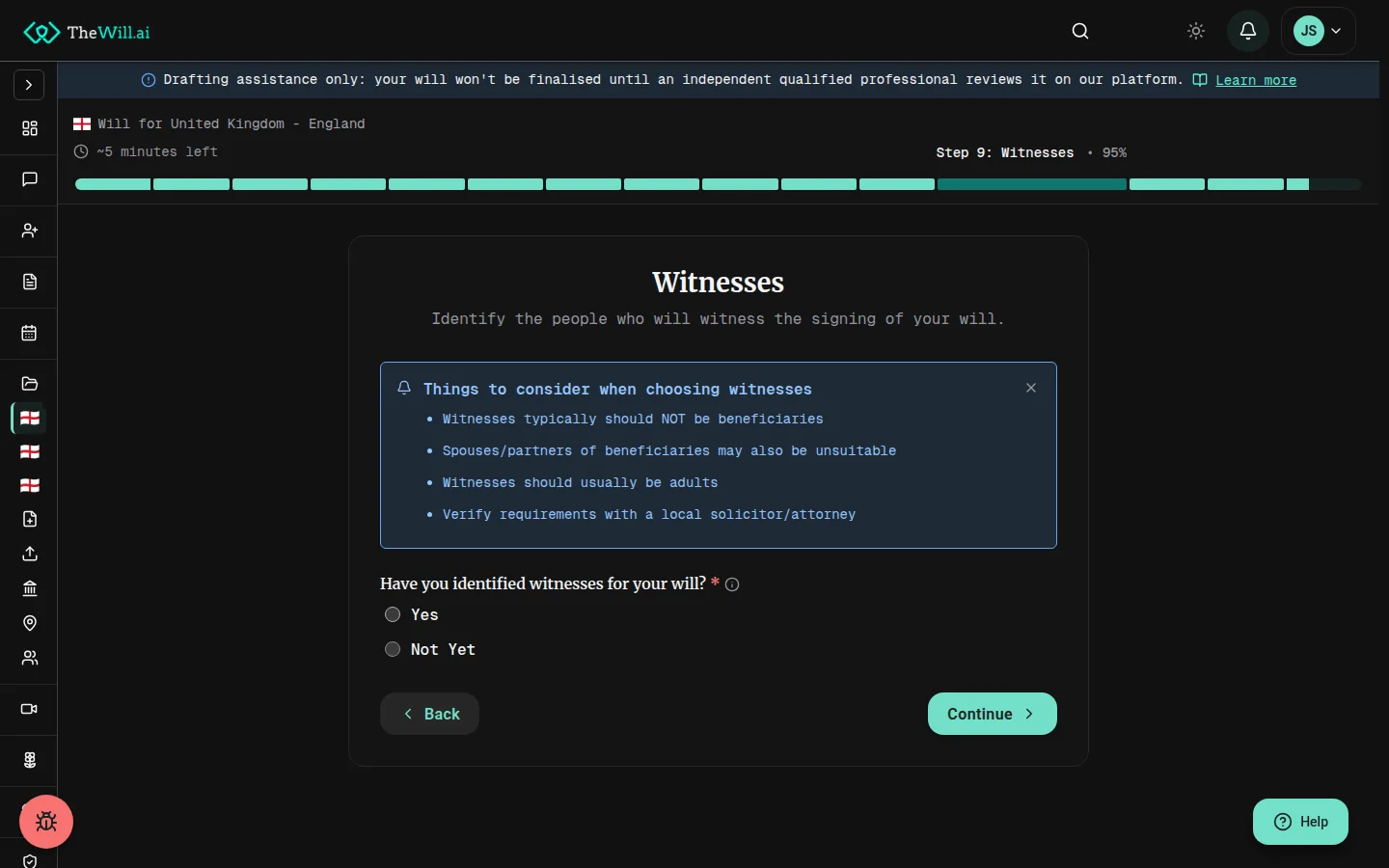Click the location pin icon in sidebar

click(x=30, y=623)
